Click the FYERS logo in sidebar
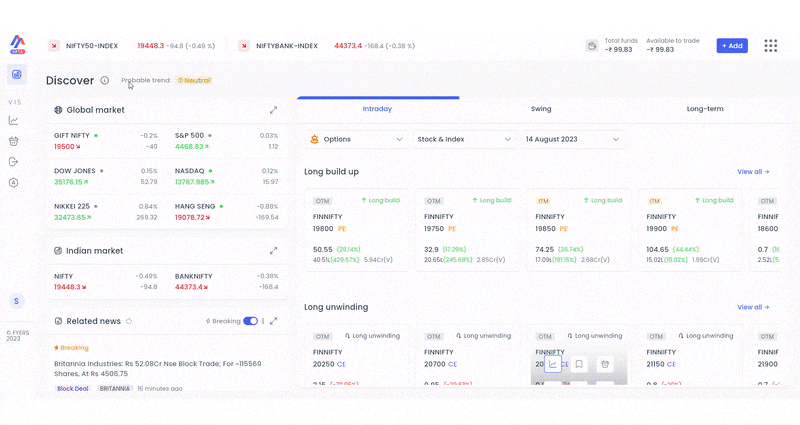 pos(17,45)
